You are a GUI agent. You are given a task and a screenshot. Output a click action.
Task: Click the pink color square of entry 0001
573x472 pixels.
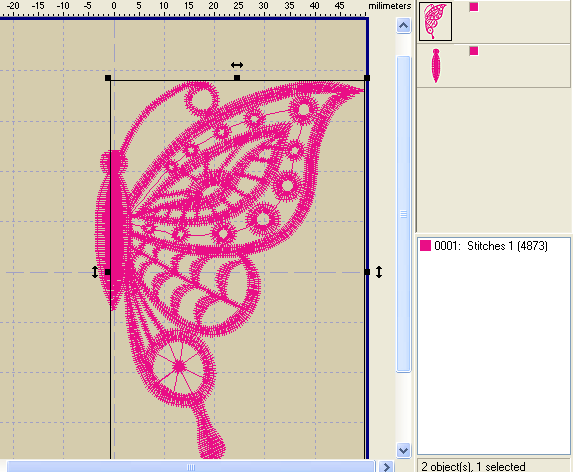pos(425,245)
